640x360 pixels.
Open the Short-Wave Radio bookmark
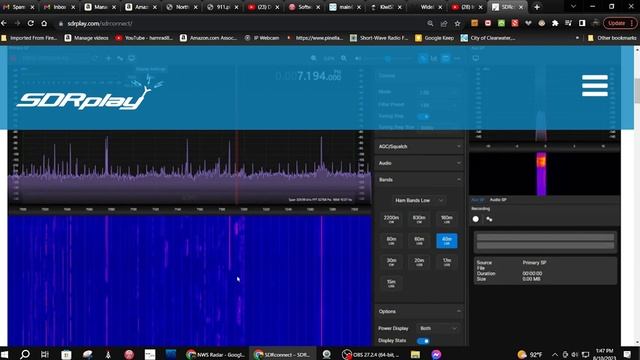(379, 38)
